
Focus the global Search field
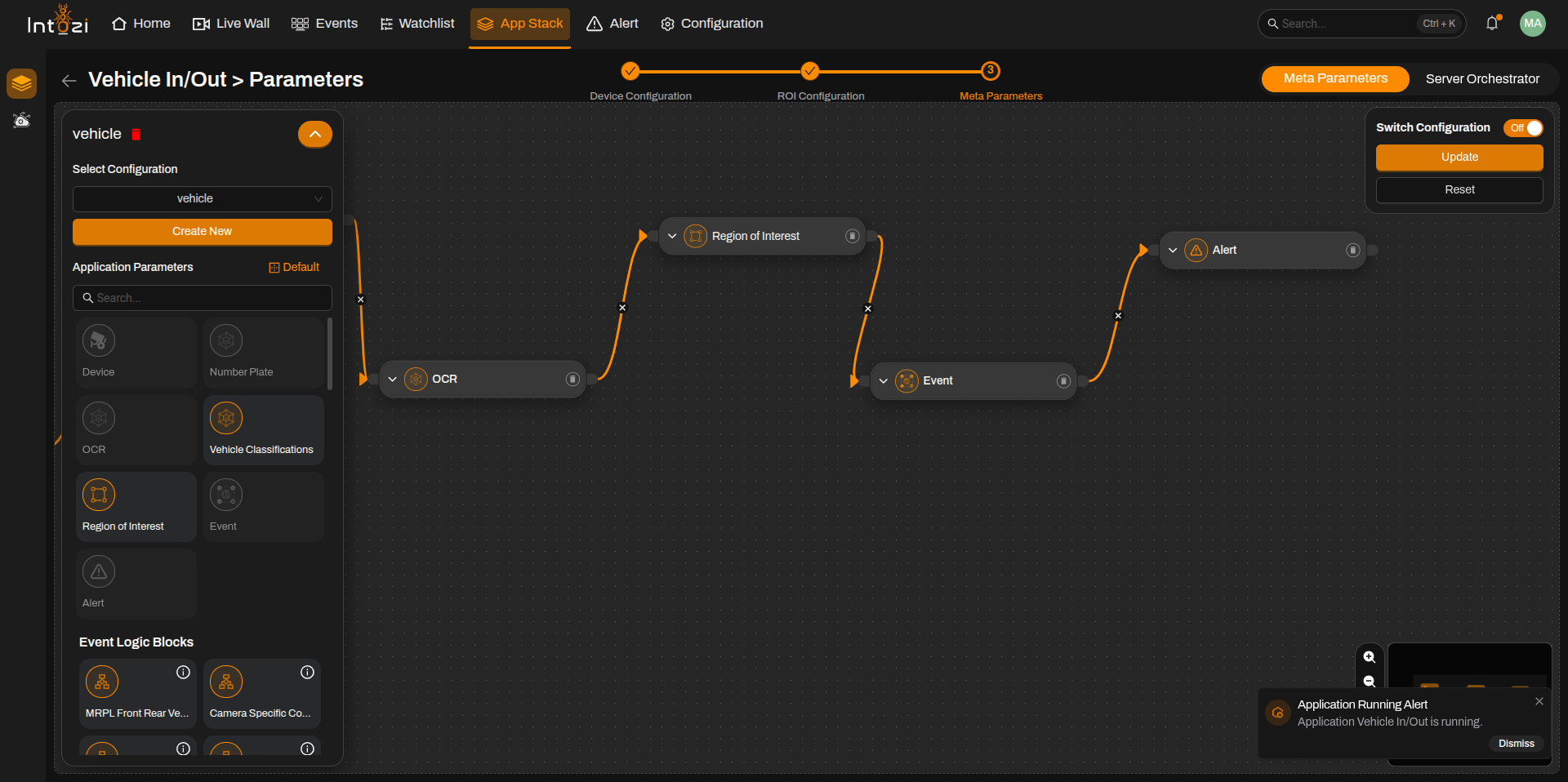(1361, 24)
